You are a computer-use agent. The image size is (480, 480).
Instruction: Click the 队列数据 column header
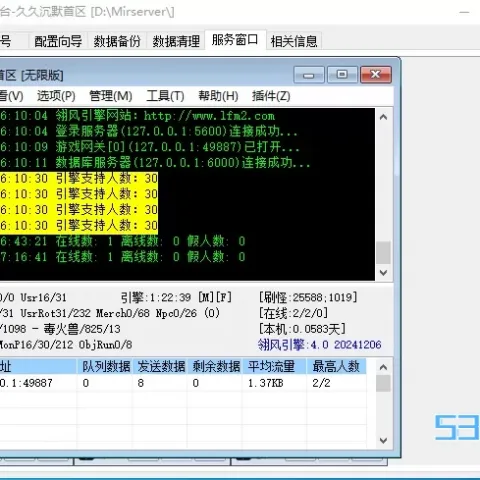coord(106,366)
